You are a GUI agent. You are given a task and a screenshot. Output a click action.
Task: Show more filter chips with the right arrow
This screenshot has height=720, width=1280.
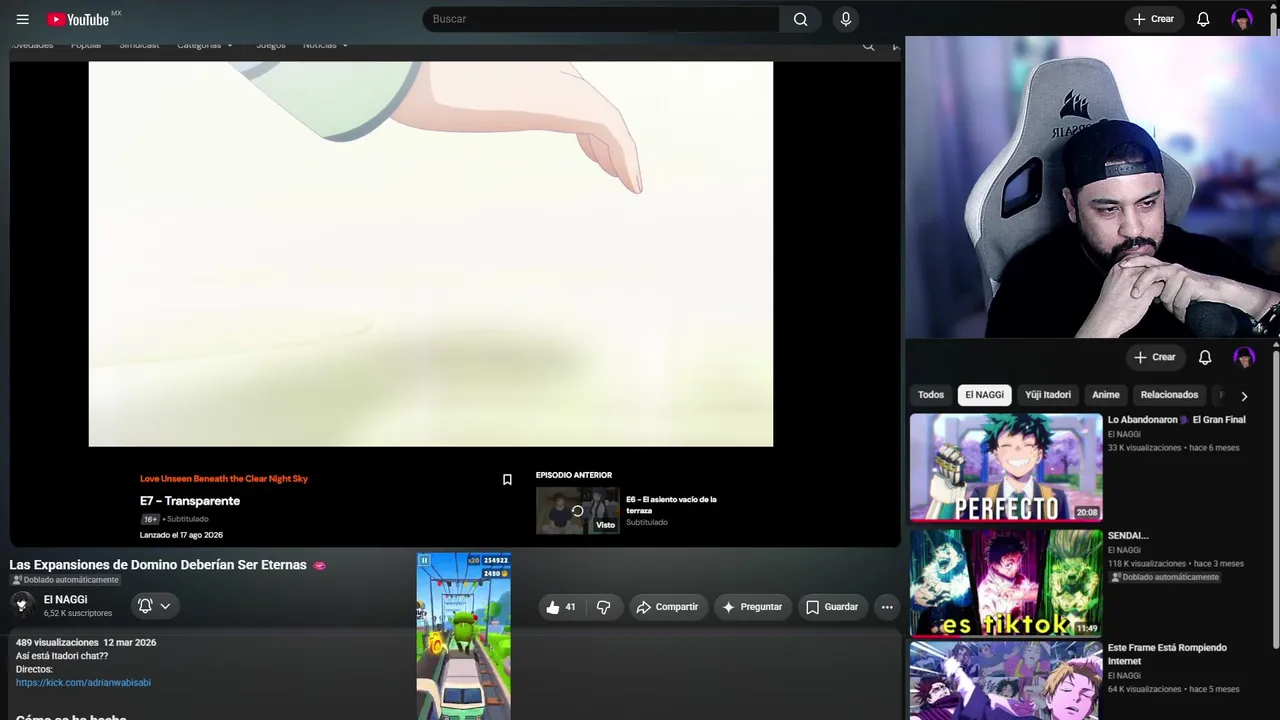(x=1244, y=396)
